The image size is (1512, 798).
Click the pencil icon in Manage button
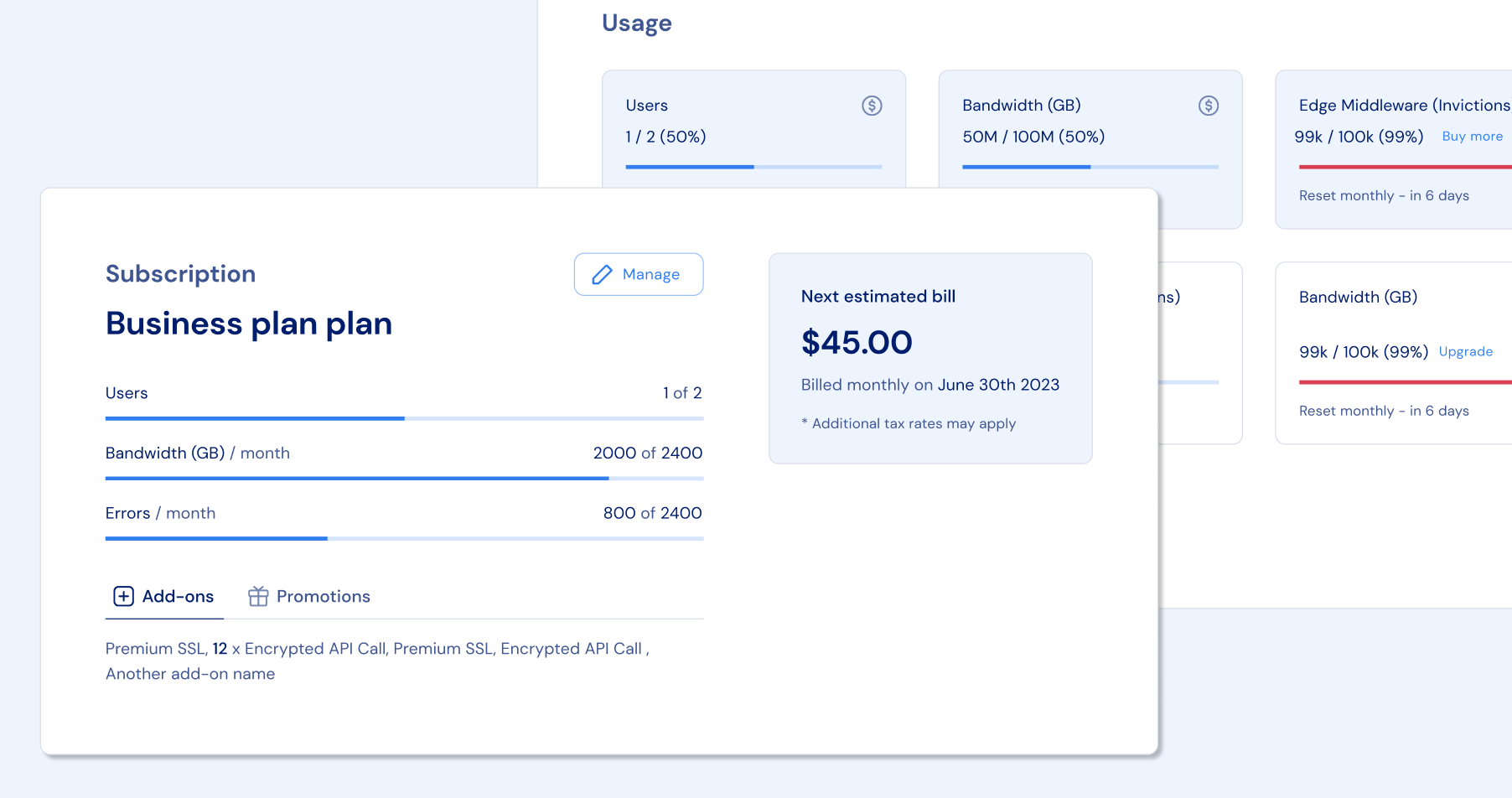602,275
